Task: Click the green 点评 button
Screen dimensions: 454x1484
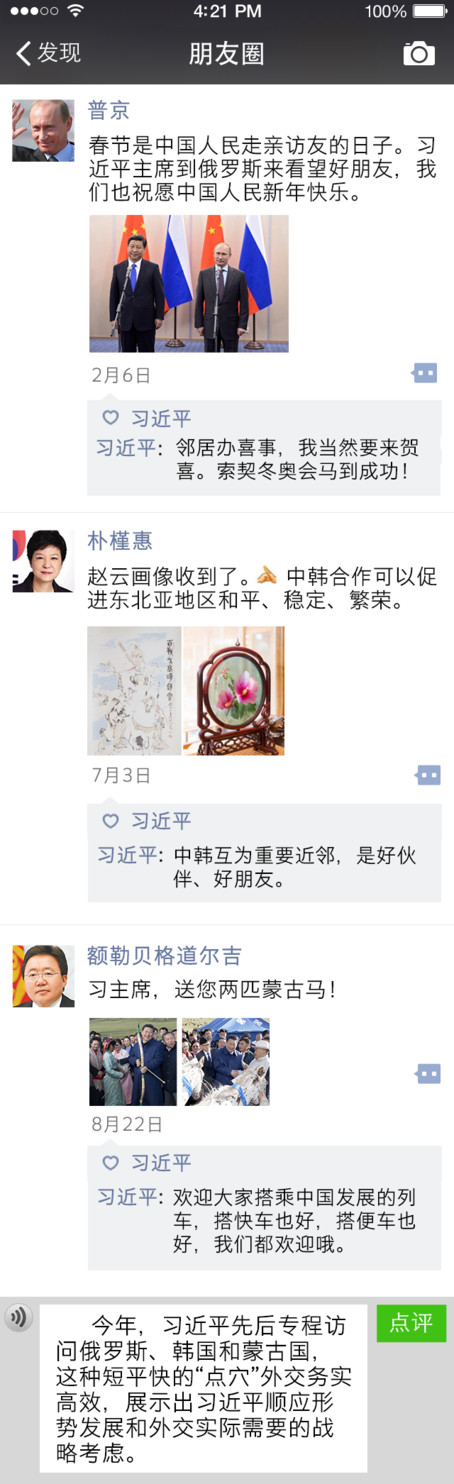Action: coord(411,1323)
